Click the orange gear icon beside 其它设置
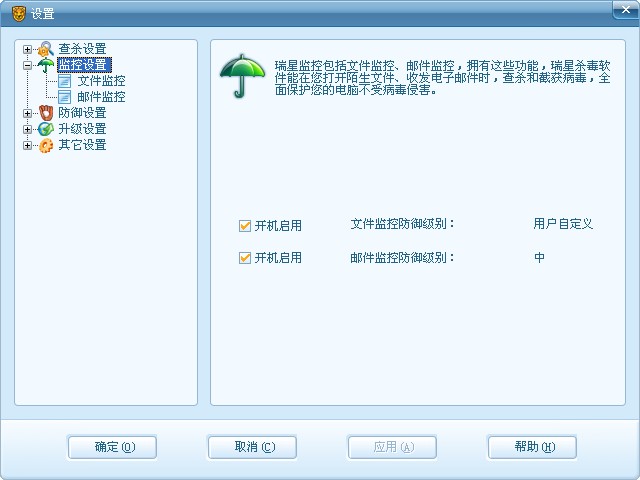 pyautogui.click(x=46, y=145)
